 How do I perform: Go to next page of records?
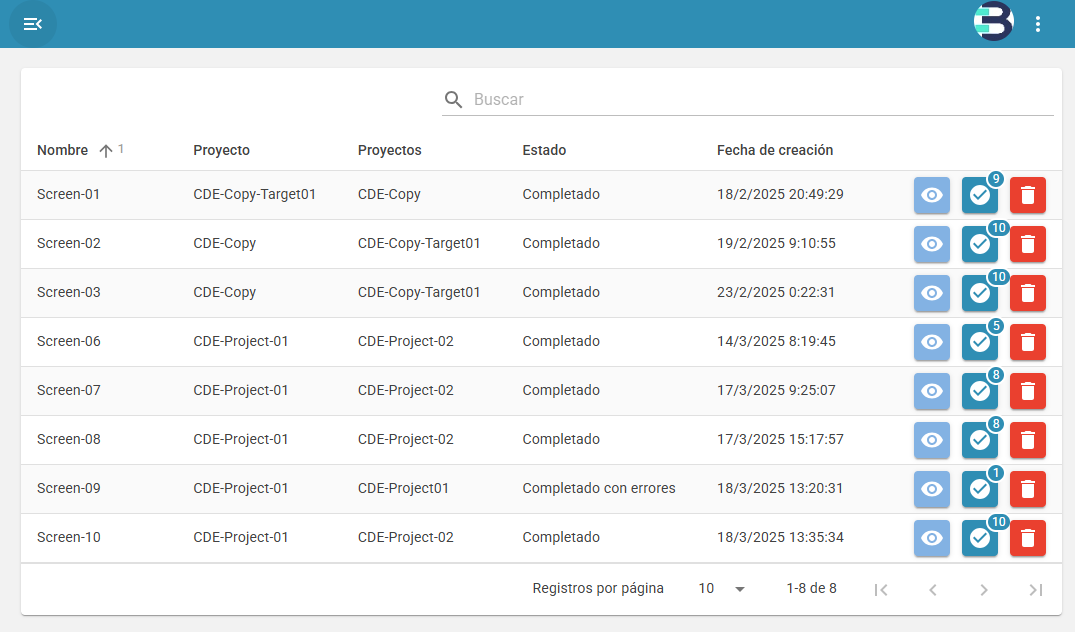[984, 590]
